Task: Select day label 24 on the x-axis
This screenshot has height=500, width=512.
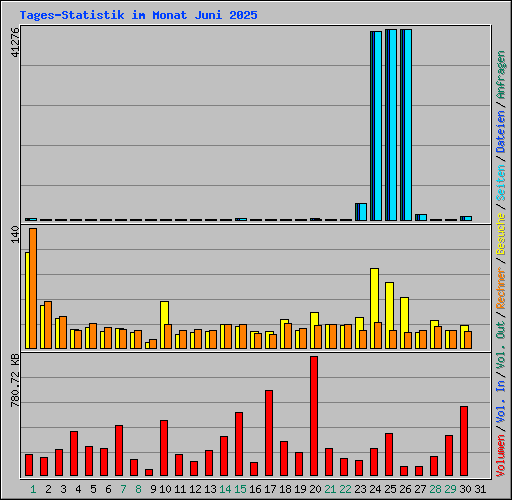Action: click(375, 489)
